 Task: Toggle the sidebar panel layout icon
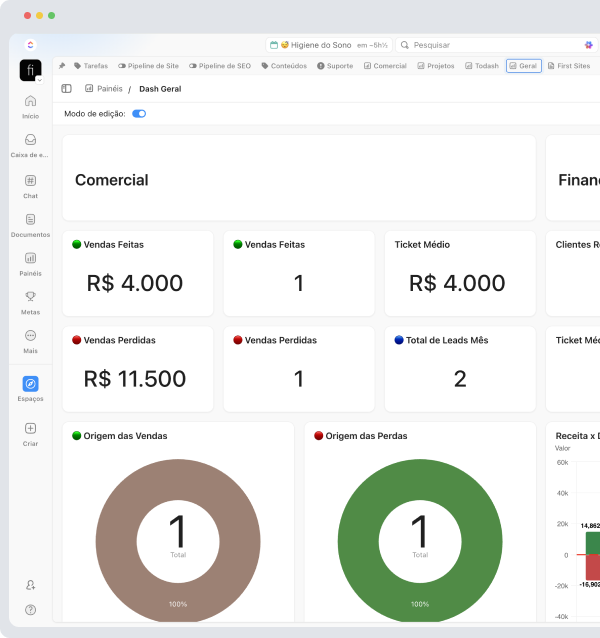coord(67,89)
